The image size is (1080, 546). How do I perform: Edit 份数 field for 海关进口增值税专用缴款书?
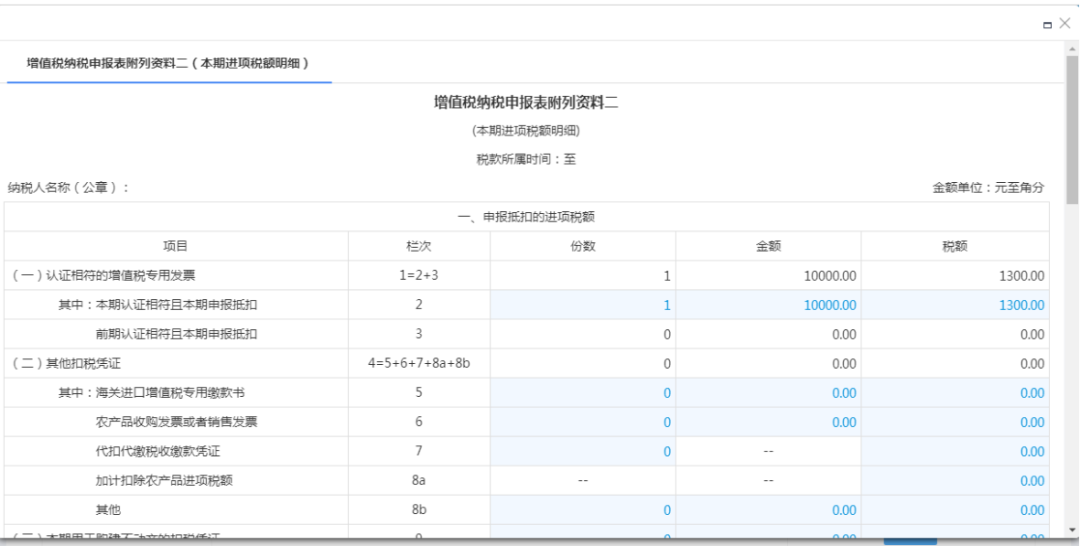(x=583, y=393)
